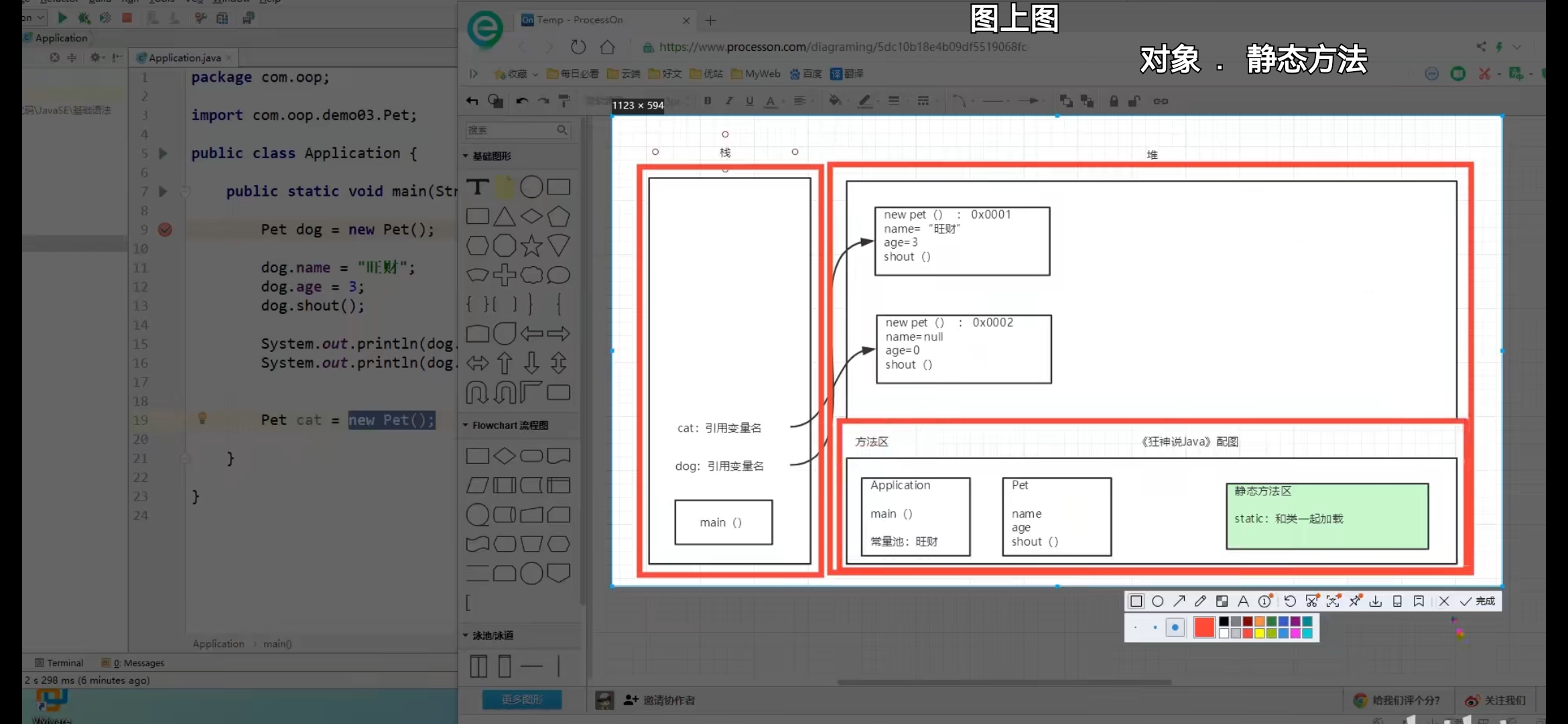The image size is (1568, 724).
Task: Select the text annotation tool
Action: click(1243, 601)
